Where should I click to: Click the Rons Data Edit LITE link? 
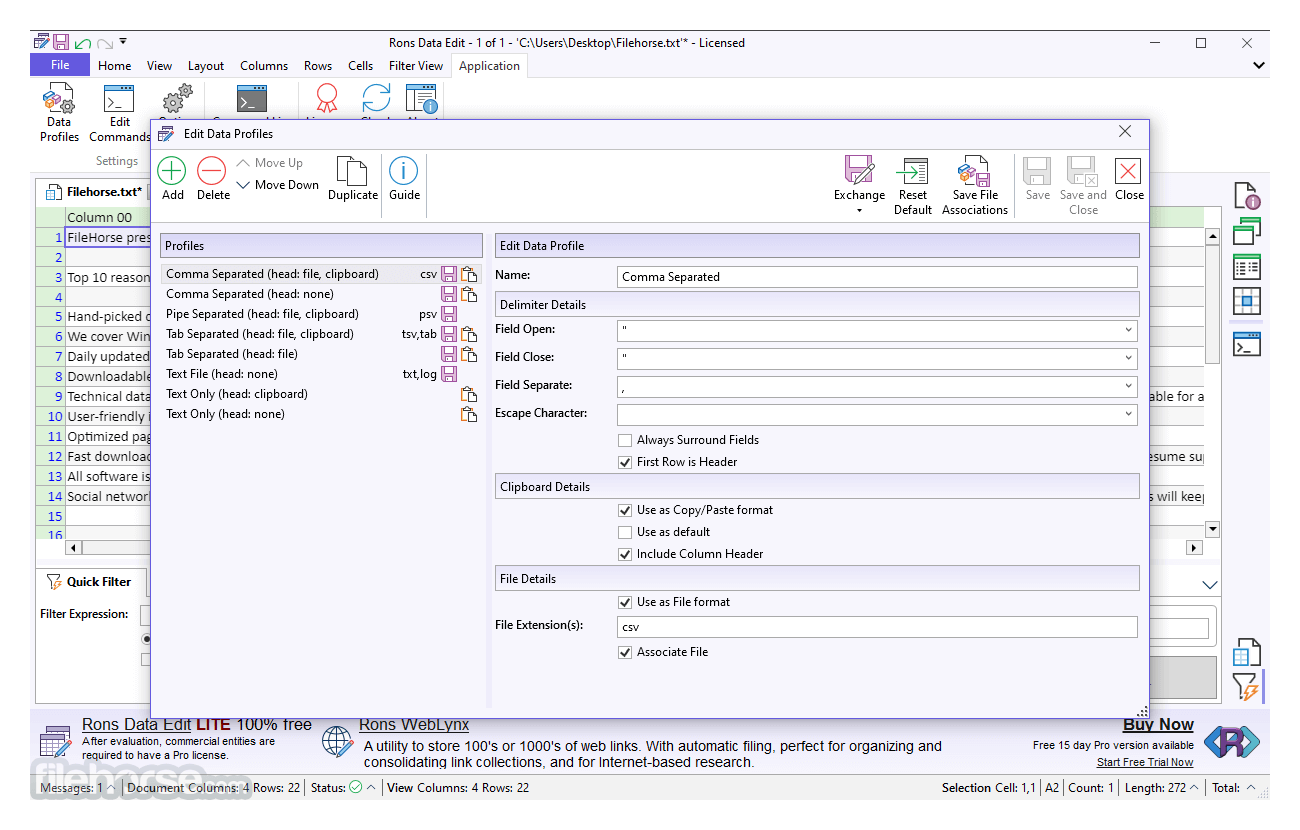coord(197,725)
